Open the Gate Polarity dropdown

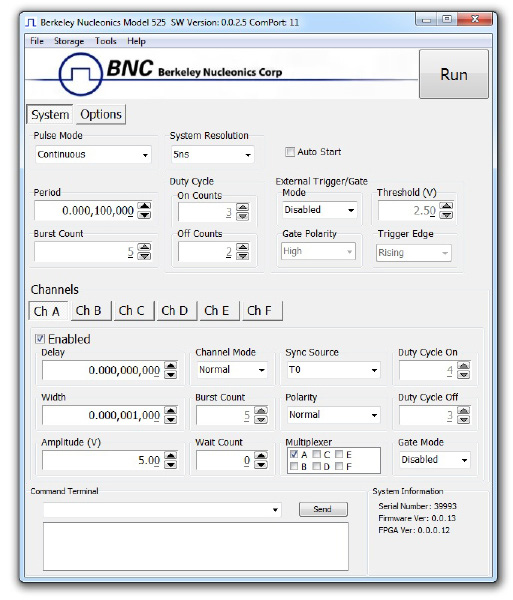(x=318, y=251)
